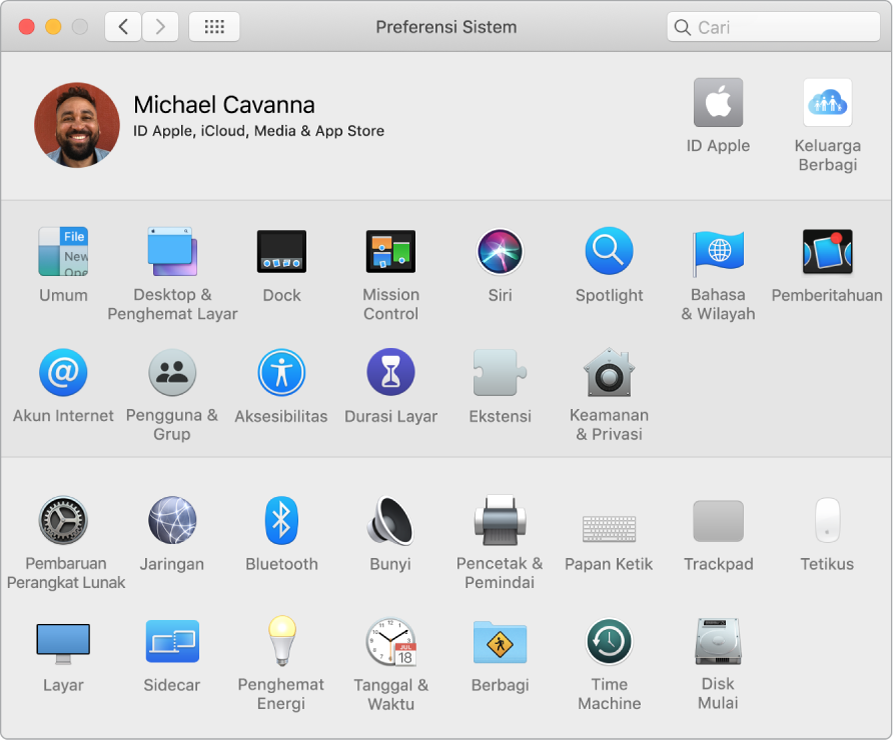Open the Spotlight preferences
894x742 pixels.
pos(609,252)
